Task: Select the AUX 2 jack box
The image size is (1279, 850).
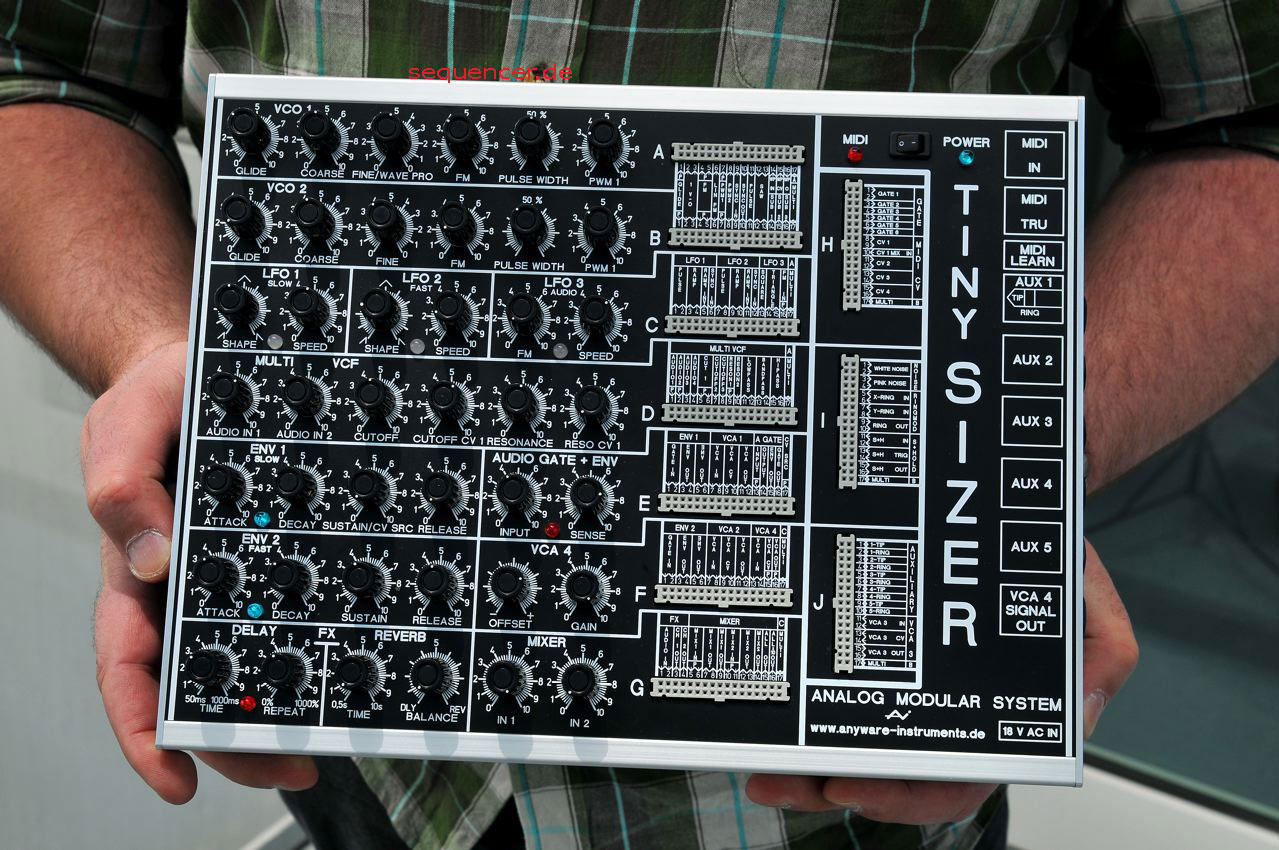Action: (1032, 360)
